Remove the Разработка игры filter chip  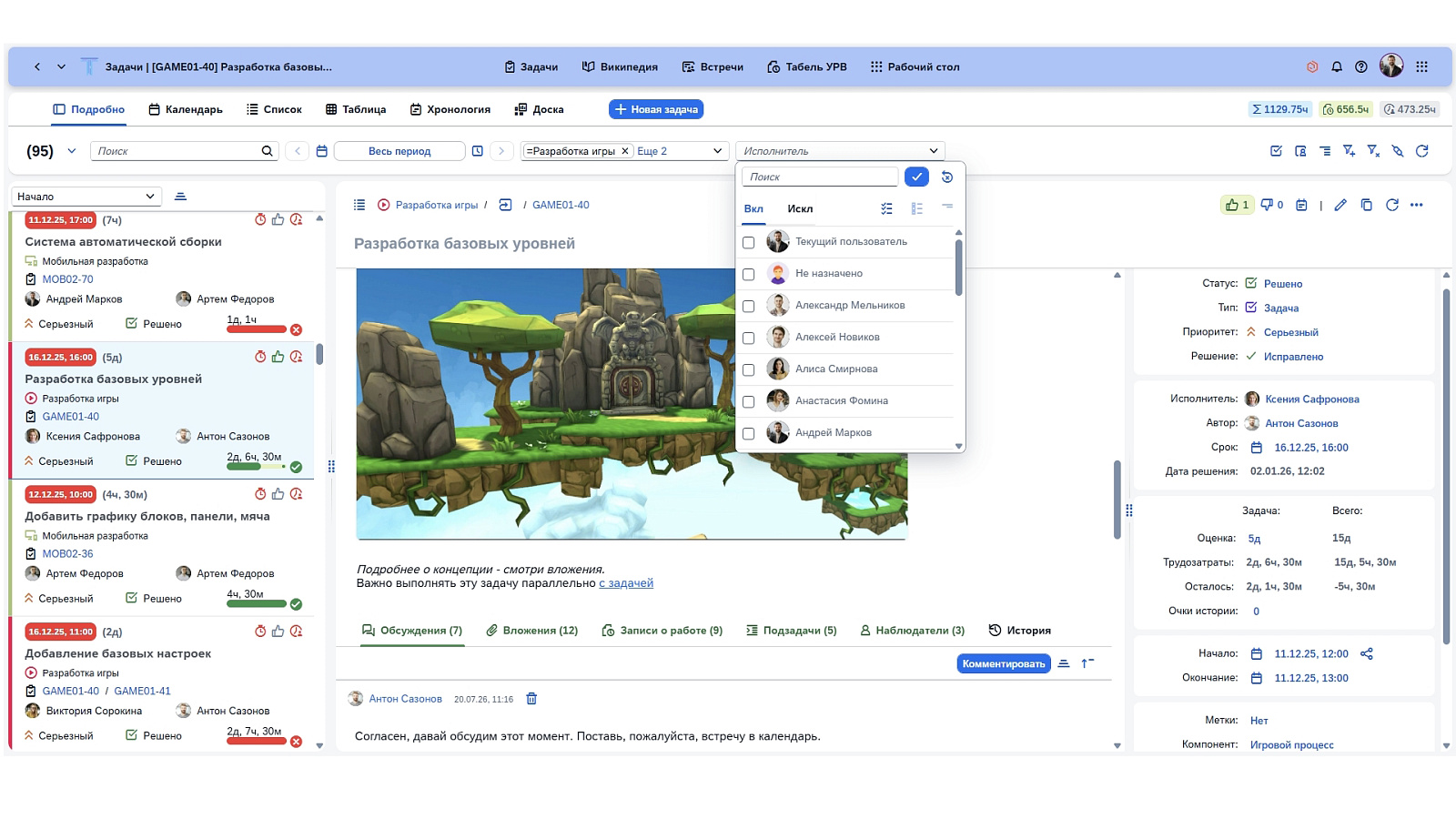[625, 151]
